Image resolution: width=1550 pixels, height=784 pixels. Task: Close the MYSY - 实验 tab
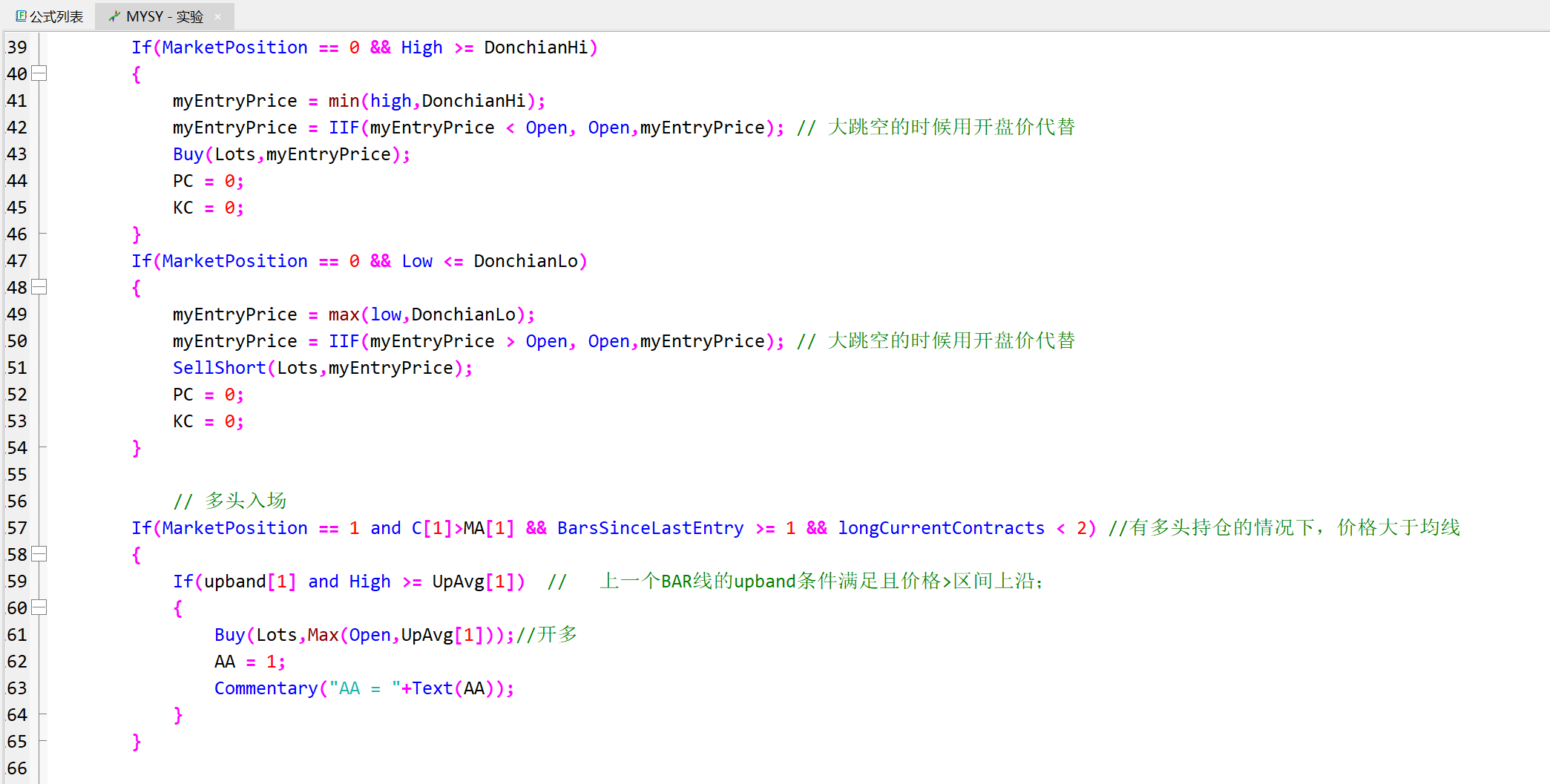coord(217,17)
